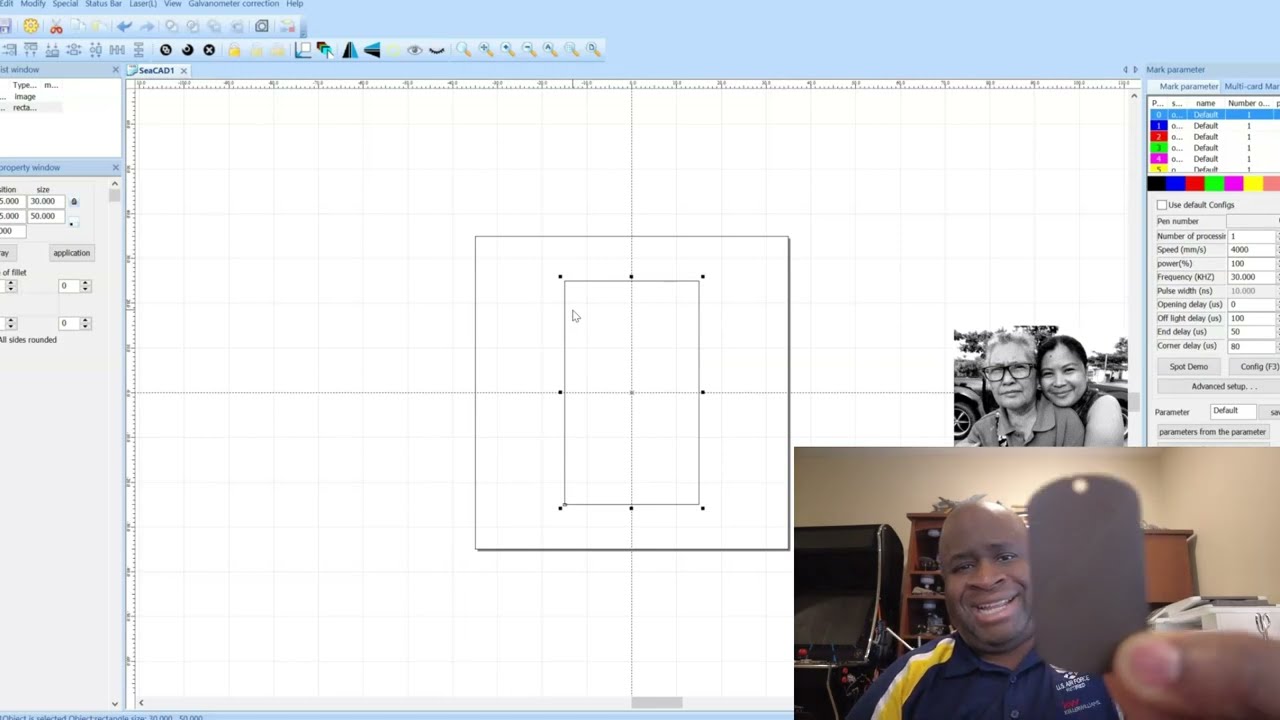Toggle the size aspect lock icon

click(x=73, y=202)
